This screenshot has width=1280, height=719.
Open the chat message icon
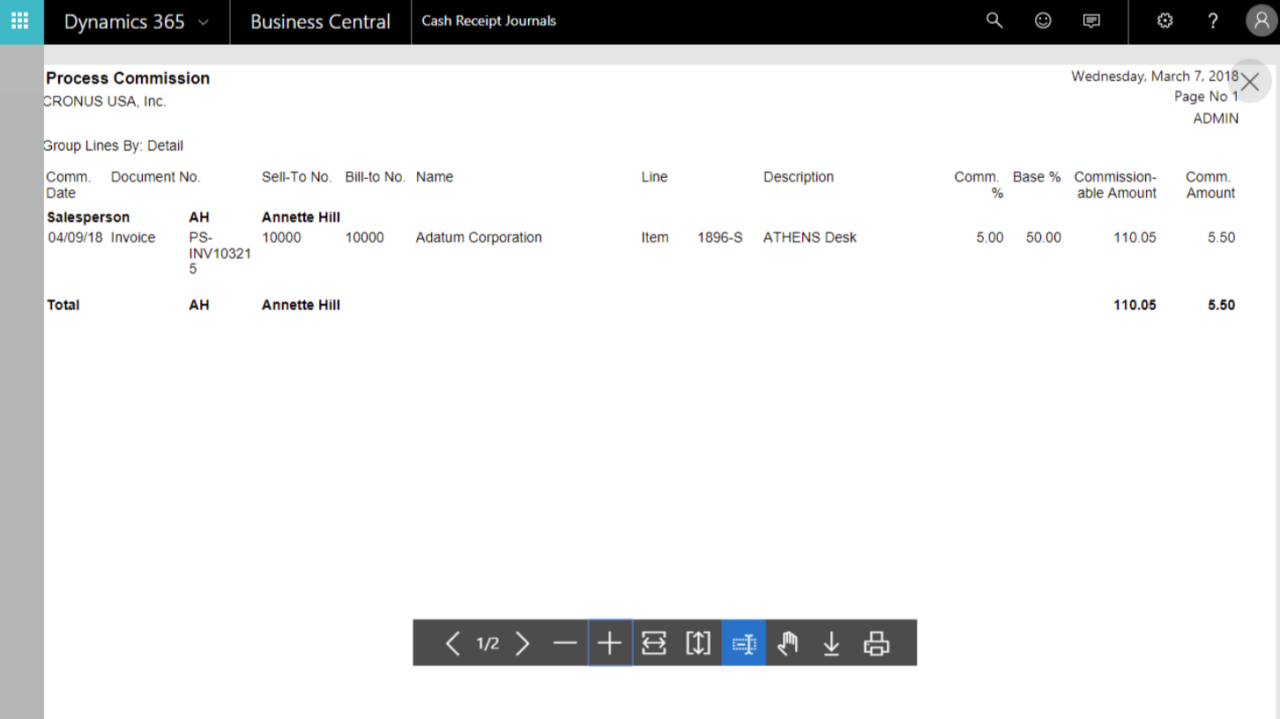click(1092, 21)
